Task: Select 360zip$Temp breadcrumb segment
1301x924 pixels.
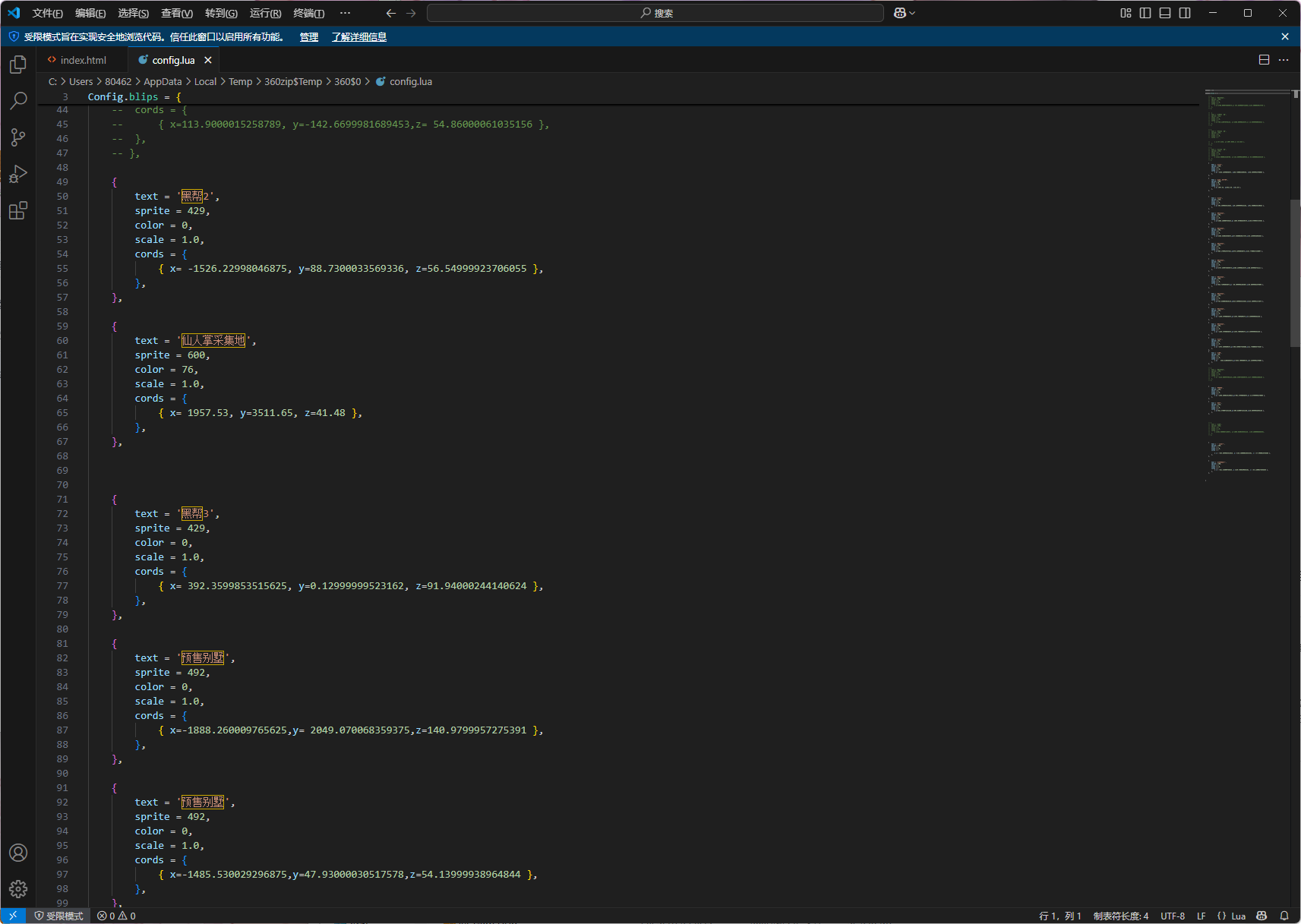Action: tap(293, 81)
